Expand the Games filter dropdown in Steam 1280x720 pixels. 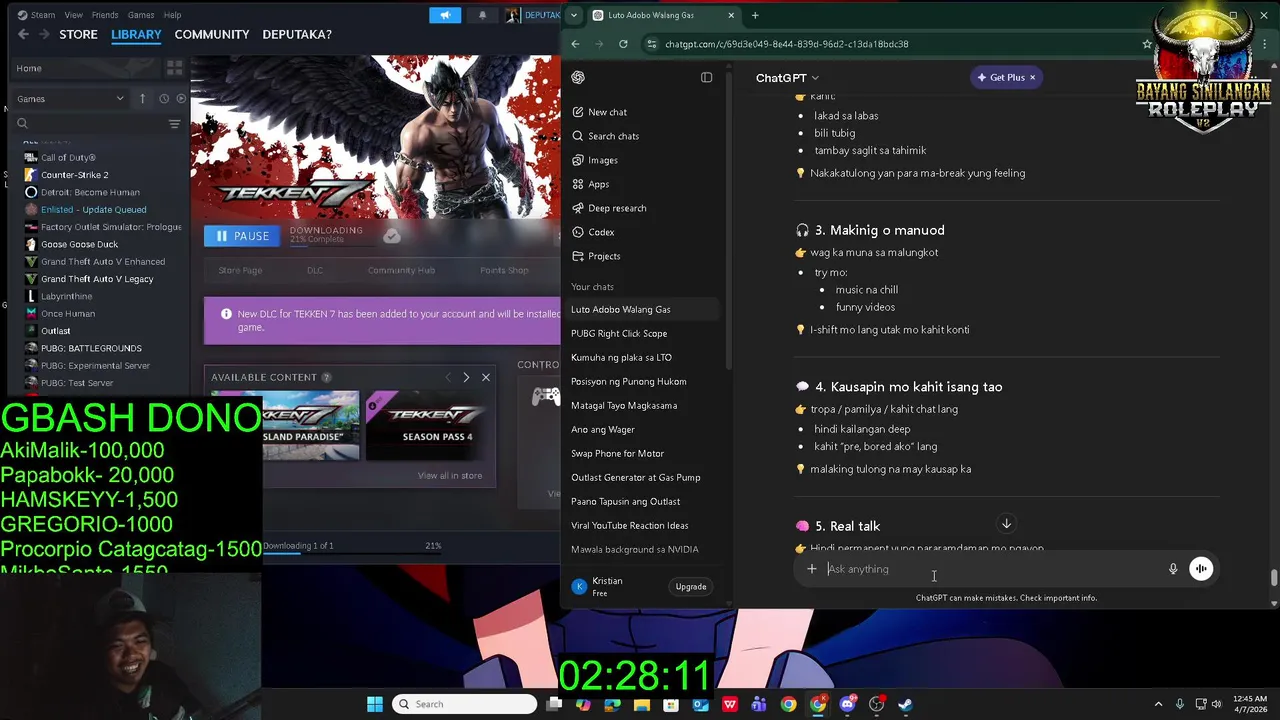point(70,98)
